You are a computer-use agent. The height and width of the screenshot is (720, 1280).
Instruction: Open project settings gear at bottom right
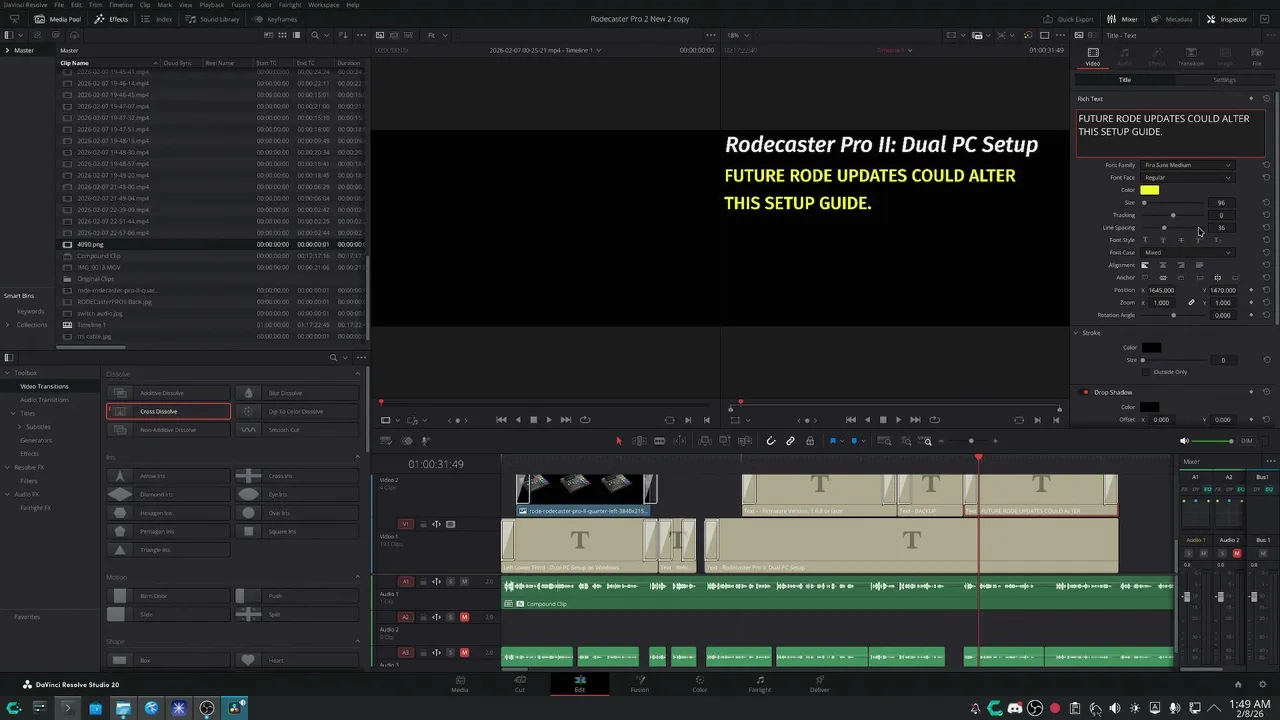(x=1265, y=684)
